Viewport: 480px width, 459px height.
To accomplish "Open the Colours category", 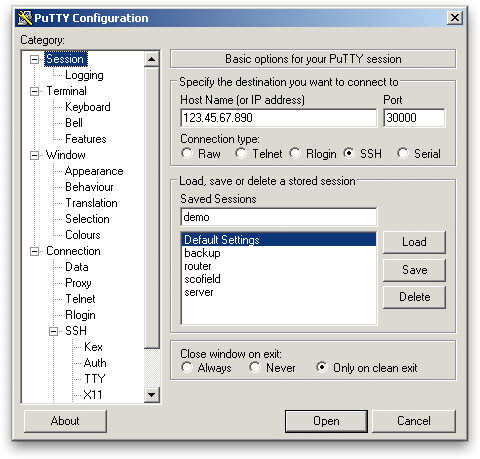I will point(83,235).
